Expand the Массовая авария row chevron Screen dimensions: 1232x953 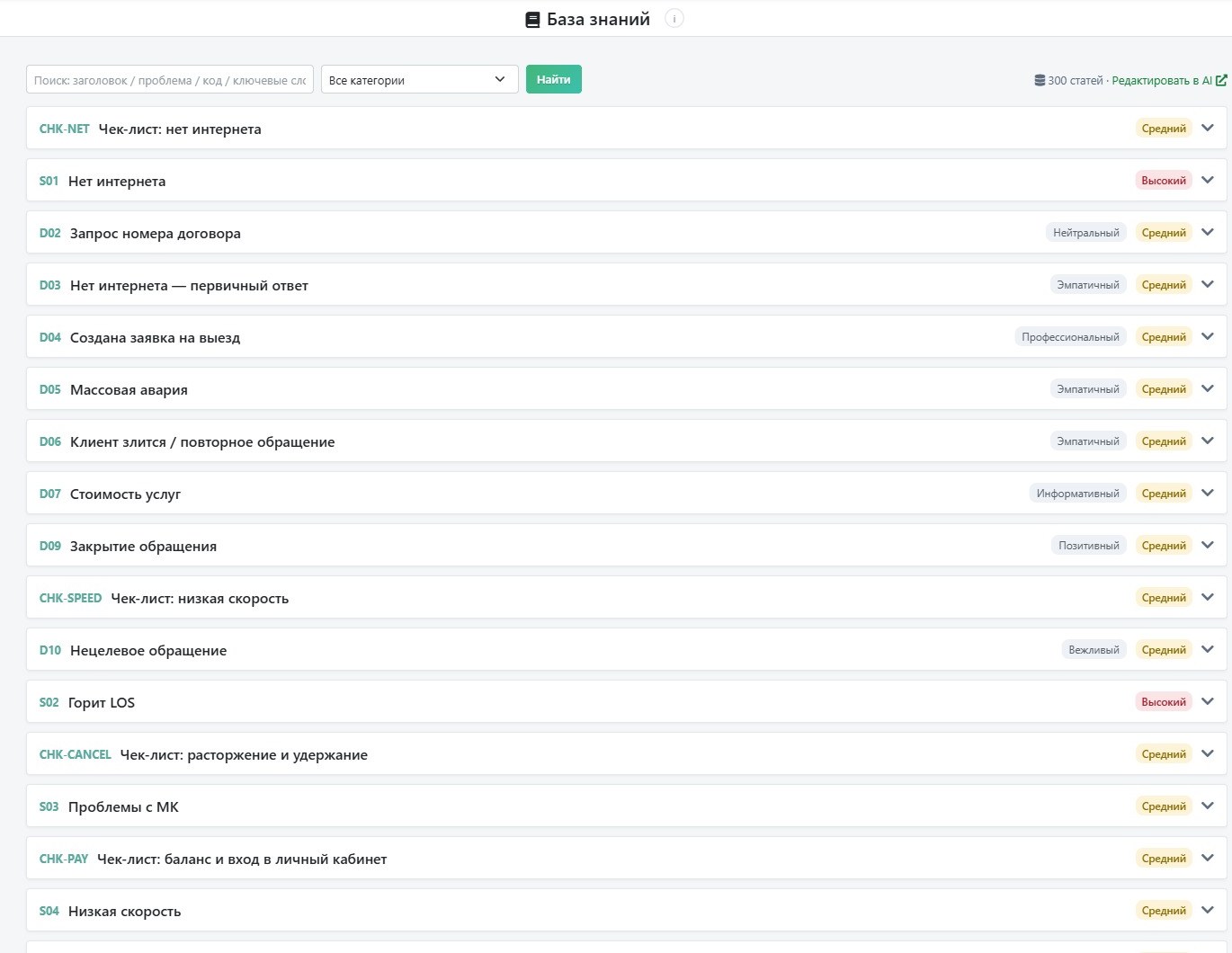coord(1208,388)
